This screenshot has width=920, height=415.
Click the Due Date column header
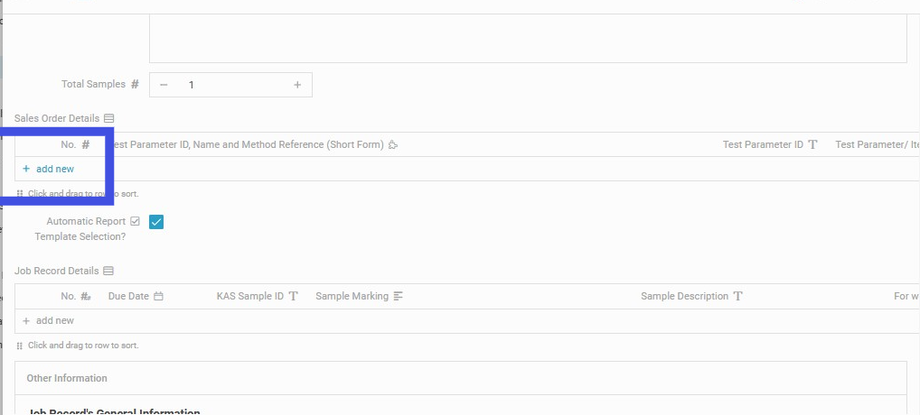coord(128,296)
